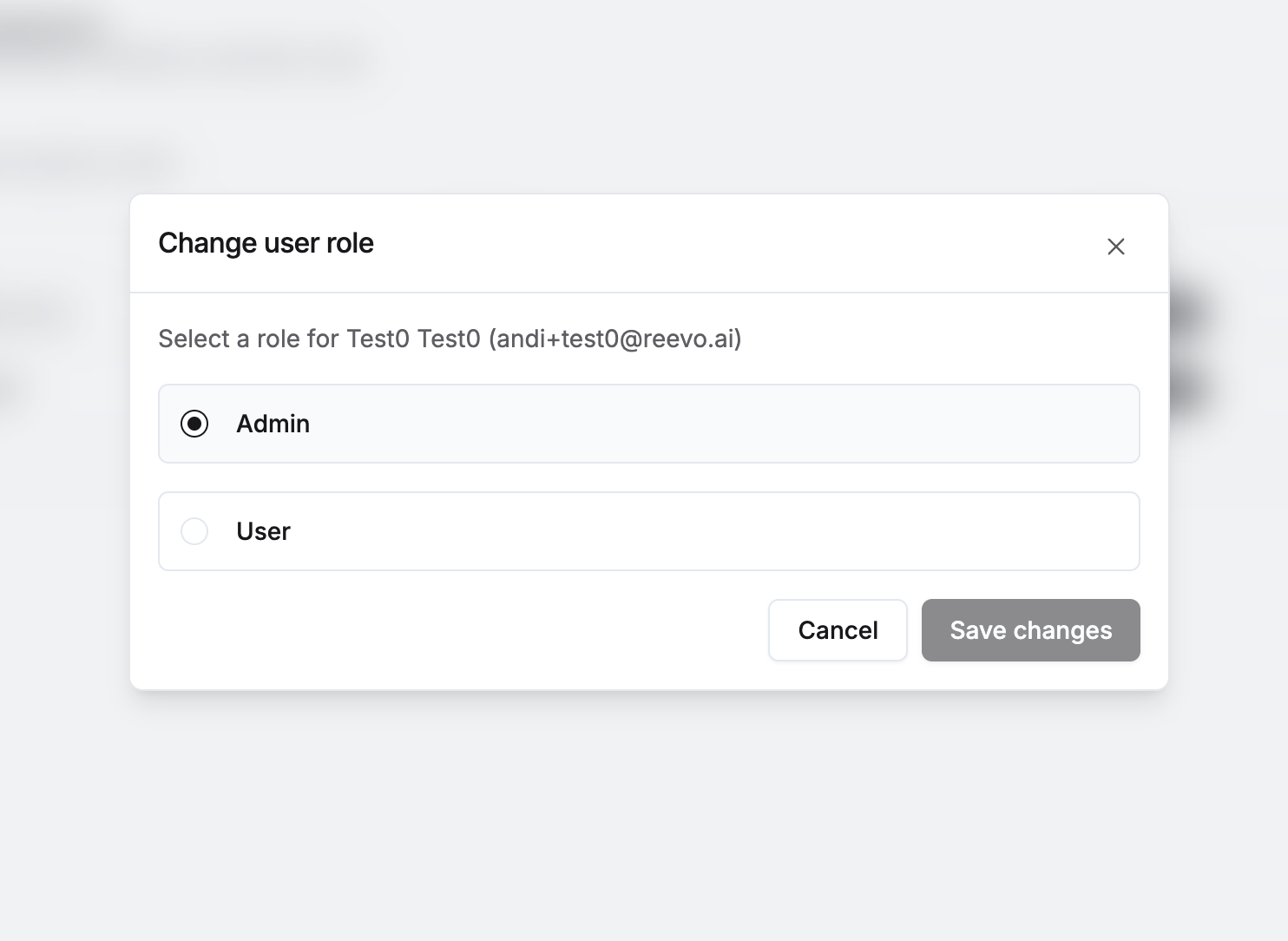Viewport: 1288px width, 941px height.
Task: Dismiss the role dialog using Cancel
Action: [838, 630]
